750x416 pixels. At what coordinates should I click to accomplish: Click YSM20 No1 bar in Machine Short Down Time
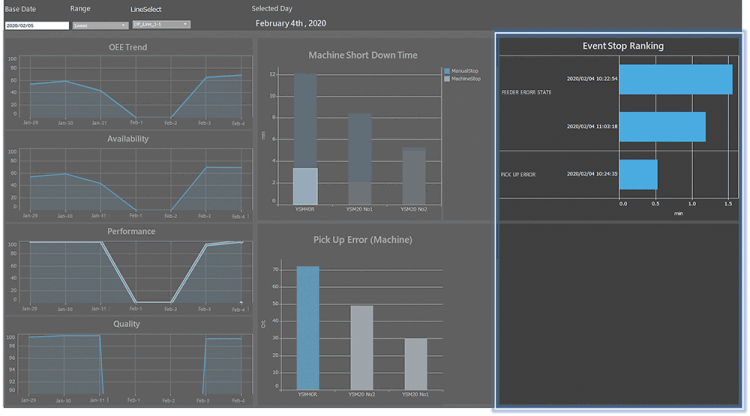(x=359, y=160)
